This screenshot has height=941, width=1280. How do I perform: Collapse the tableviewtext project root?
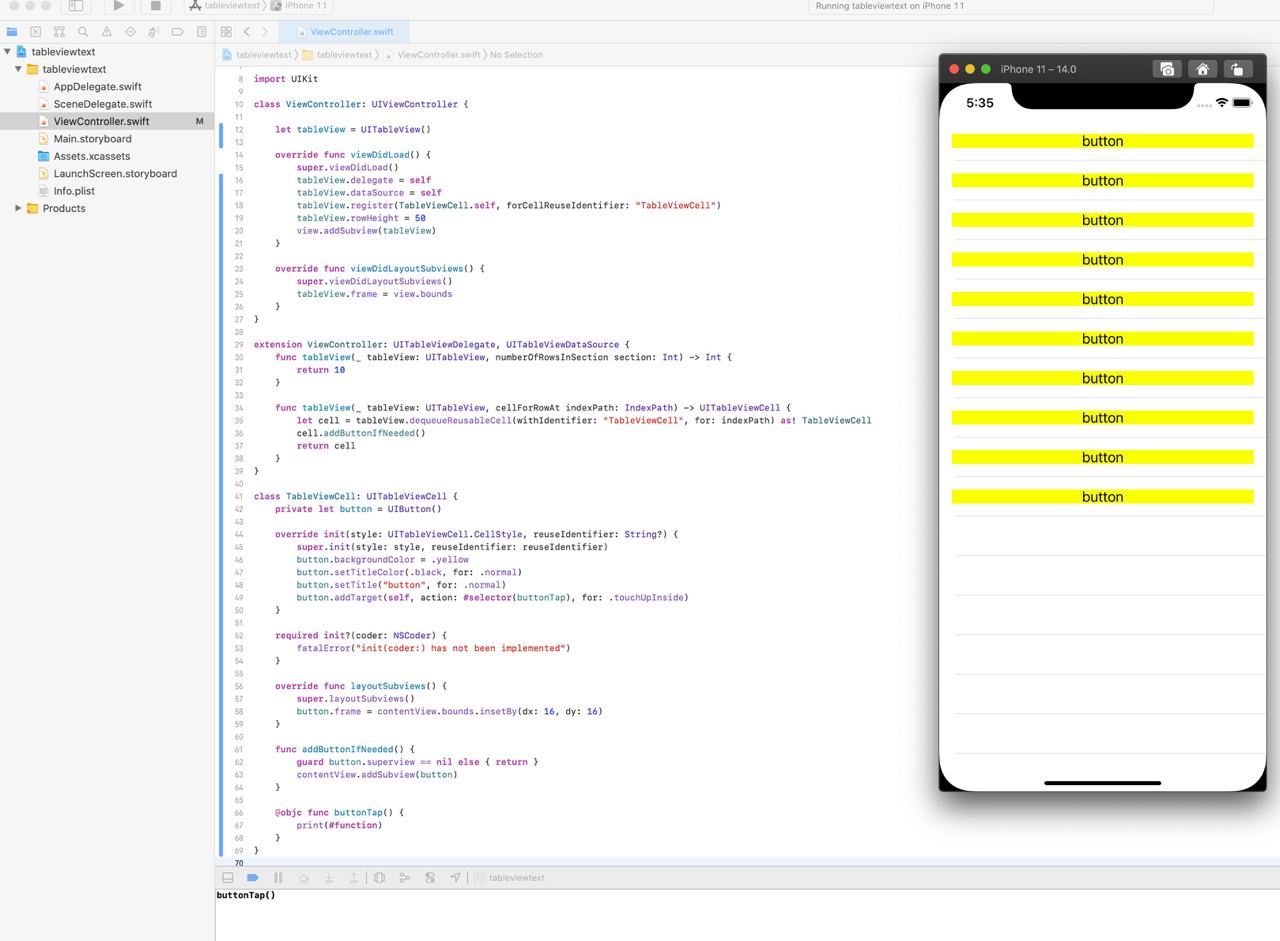pyautogui.click(x=8, y=52)
